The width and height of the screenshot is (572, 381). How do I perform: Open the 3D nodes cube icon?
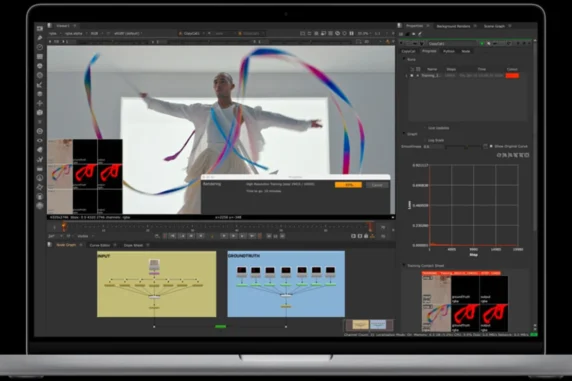point(40,112)
